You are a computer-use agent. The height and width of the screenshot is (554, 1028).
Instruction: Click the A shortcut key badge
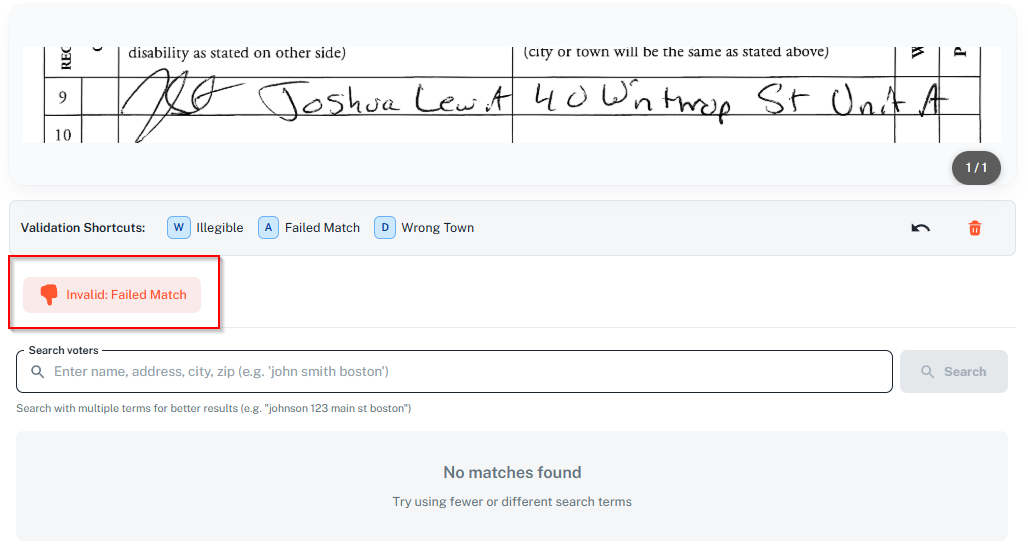click(268, 228)
